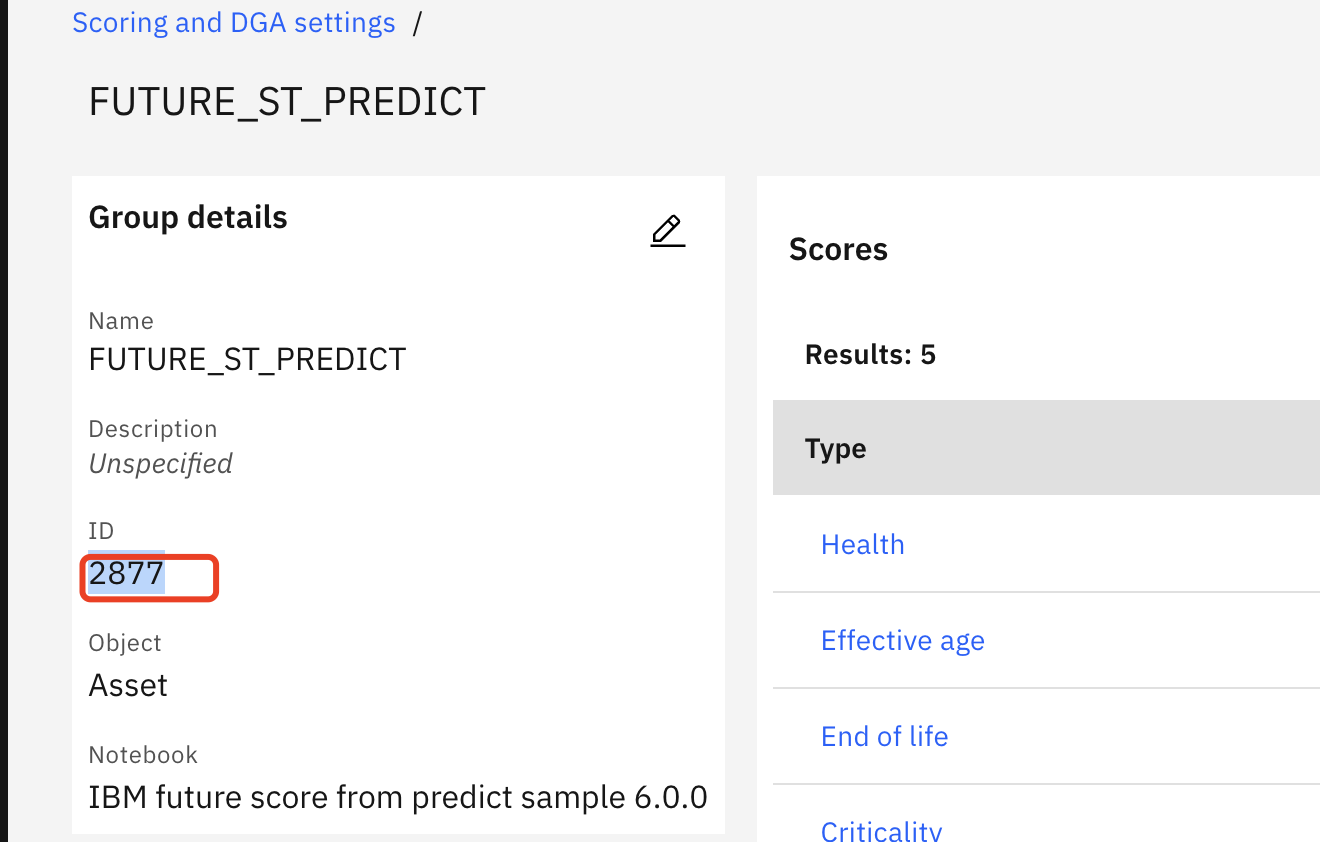The height and width of the screenshot is (842, 1320).
Task: Open the Health score type
Action: pyautogui.click(x=862, y=544)
